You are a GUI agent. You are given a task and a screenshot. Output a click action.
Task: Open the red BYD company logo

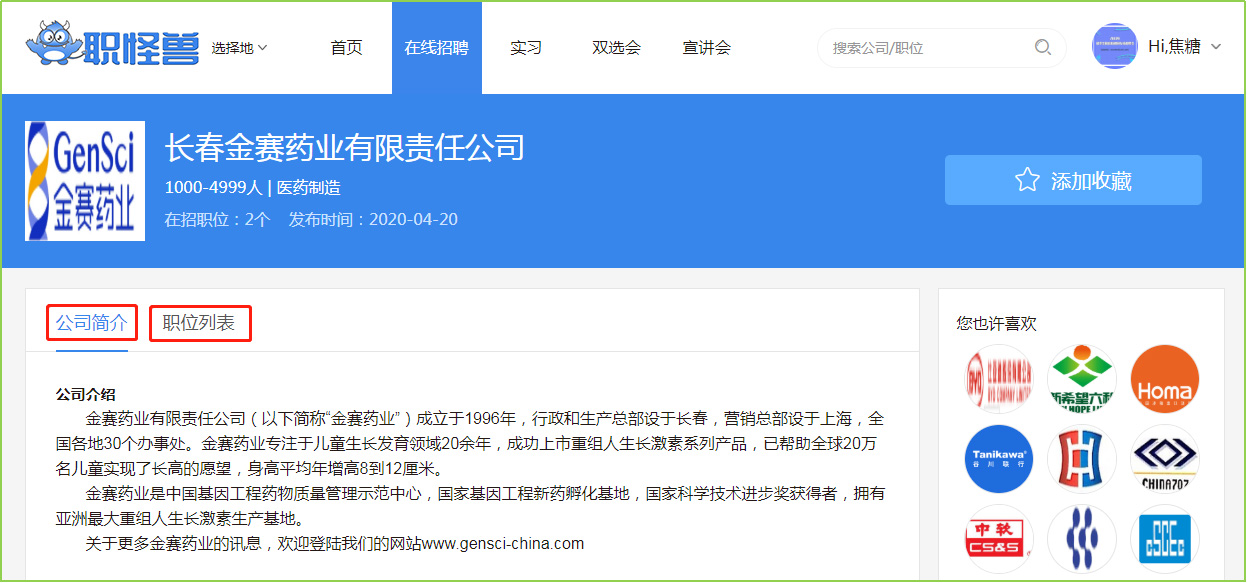[997, 379]
